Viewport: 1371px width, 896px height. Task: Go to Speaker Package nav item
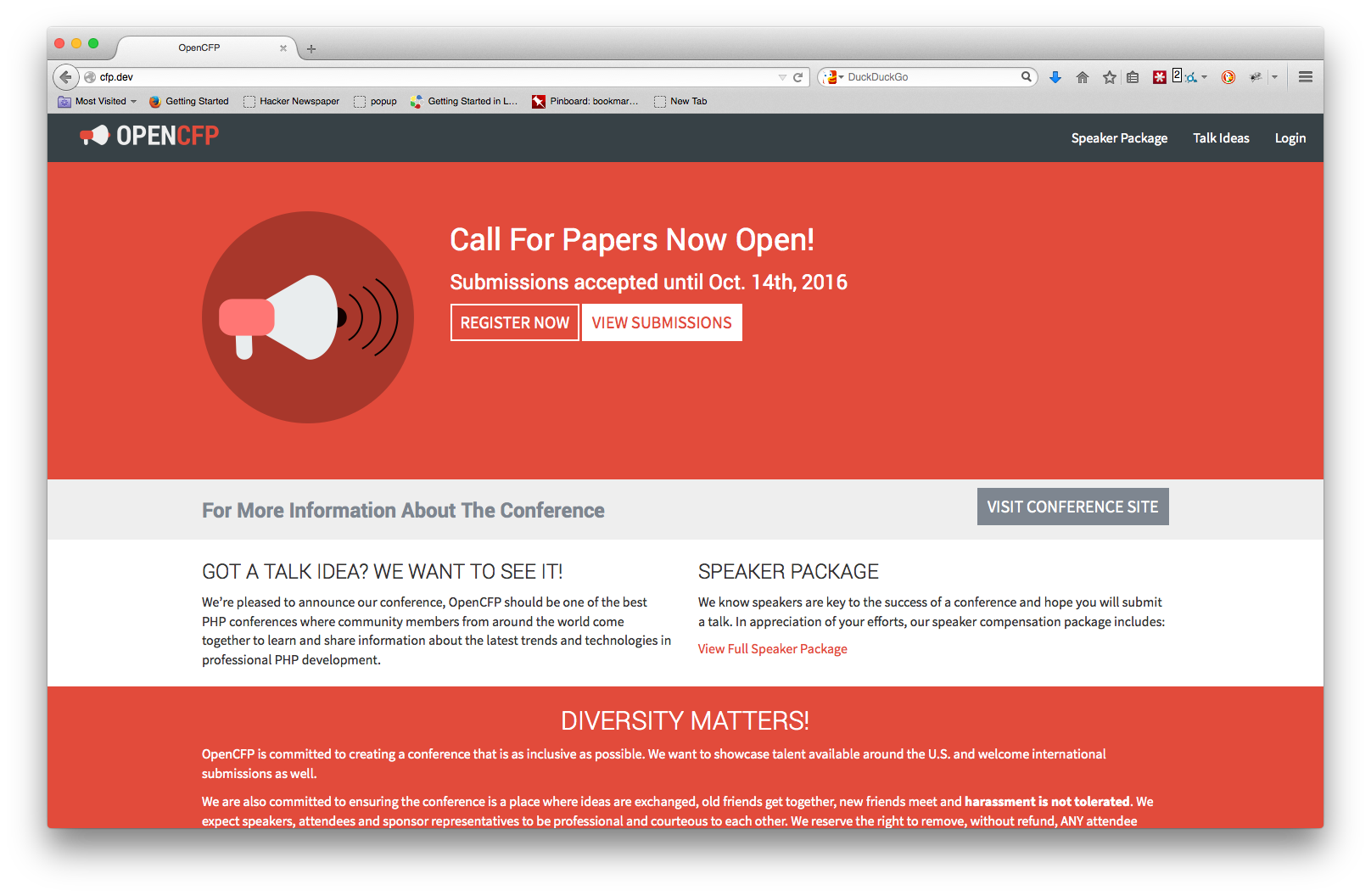tap(1119, 138)
